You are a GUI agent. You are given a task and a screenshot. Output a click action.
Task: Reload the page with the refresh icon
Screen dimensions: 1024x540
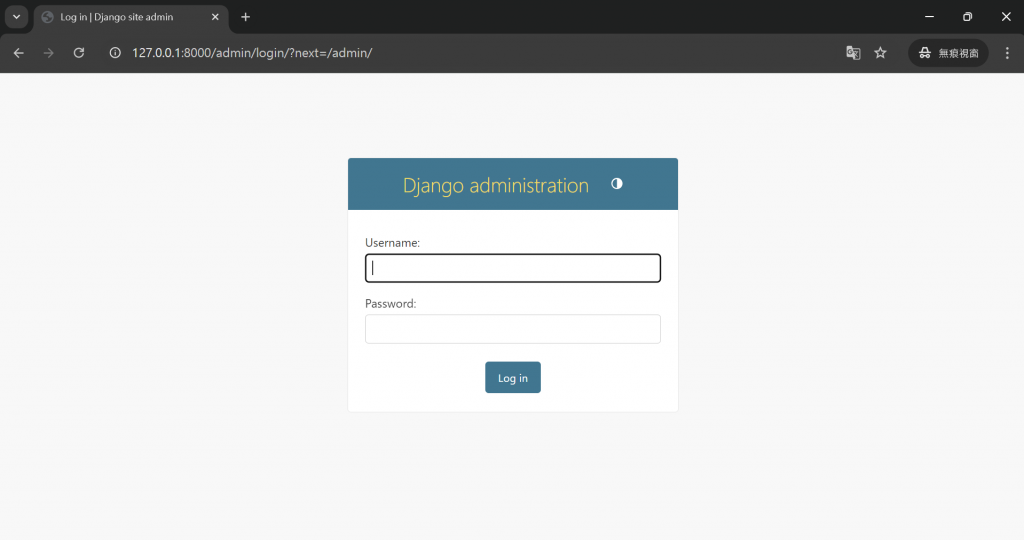(x=78, y=53)
